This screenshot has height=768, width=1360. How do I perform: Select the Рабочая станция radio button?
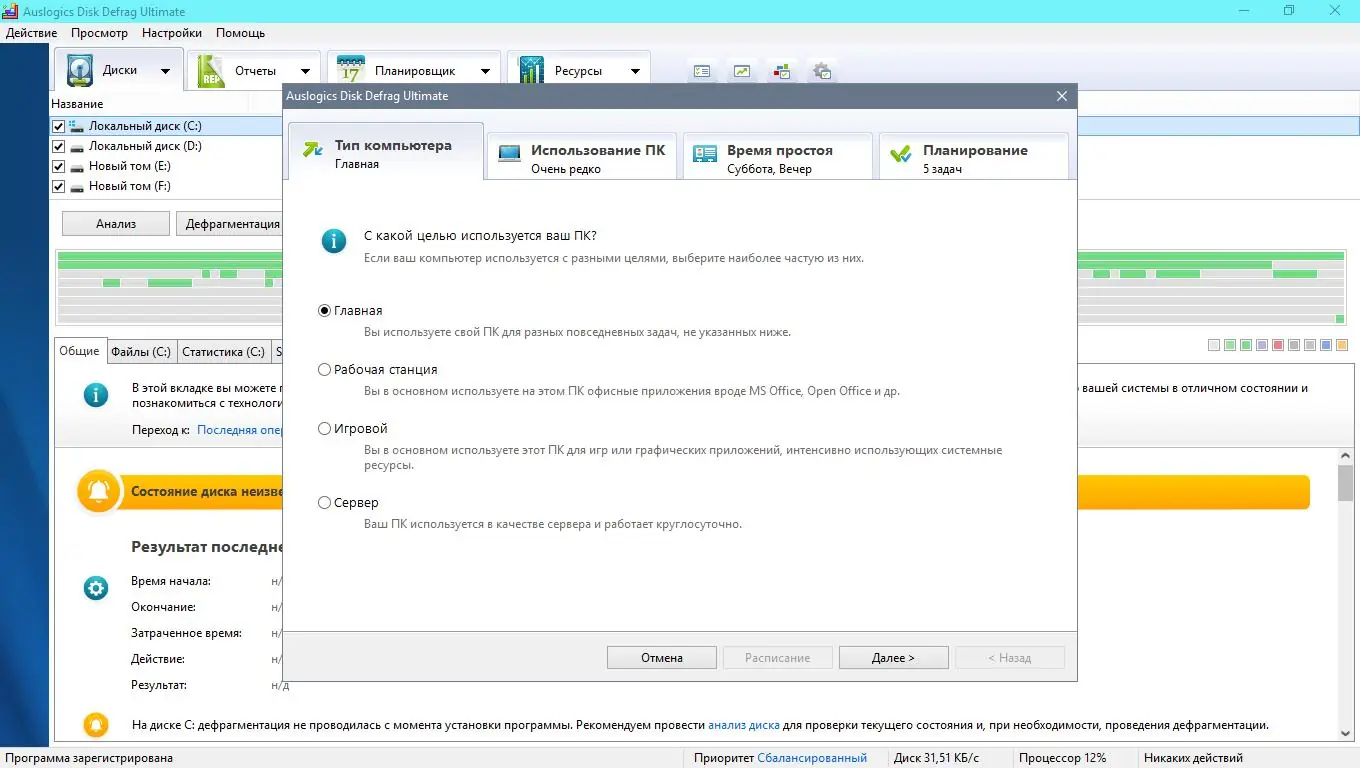click(x=324, y=369)
